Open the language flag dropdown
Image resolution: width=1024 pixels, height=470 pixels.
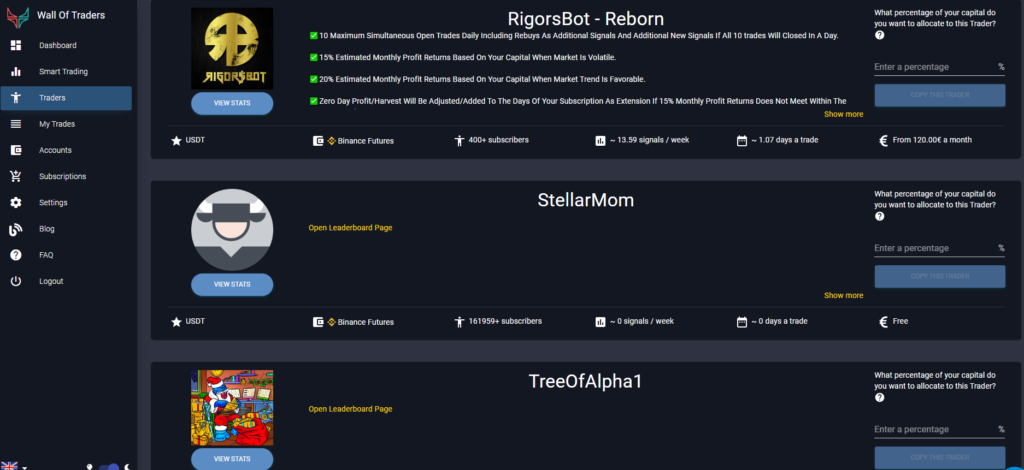coord(13,466)
